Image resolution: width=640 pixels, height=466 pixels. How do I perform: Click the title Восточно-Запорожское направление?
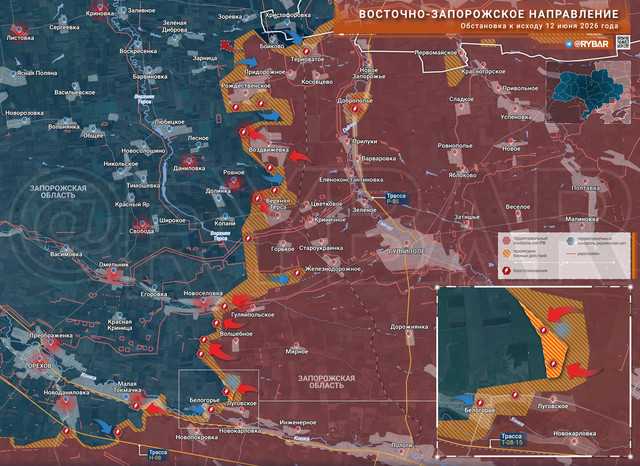pos(489,14)
